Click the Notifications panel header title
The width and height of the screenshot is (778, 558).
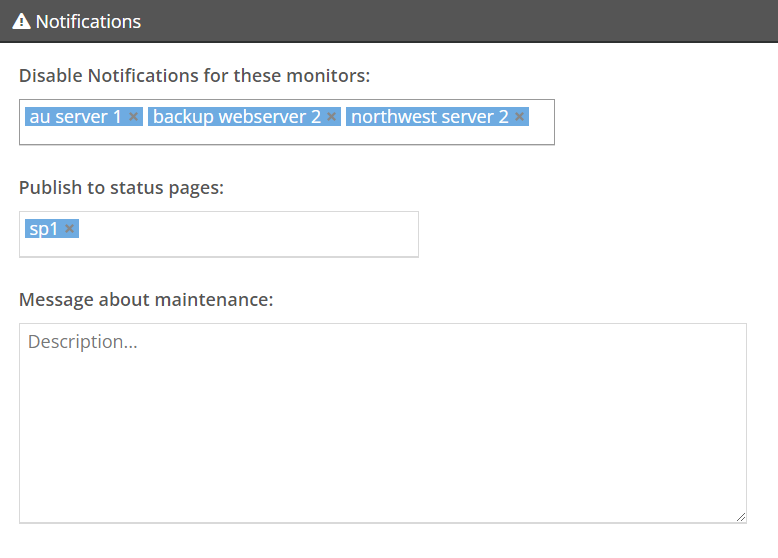[88, 21]
